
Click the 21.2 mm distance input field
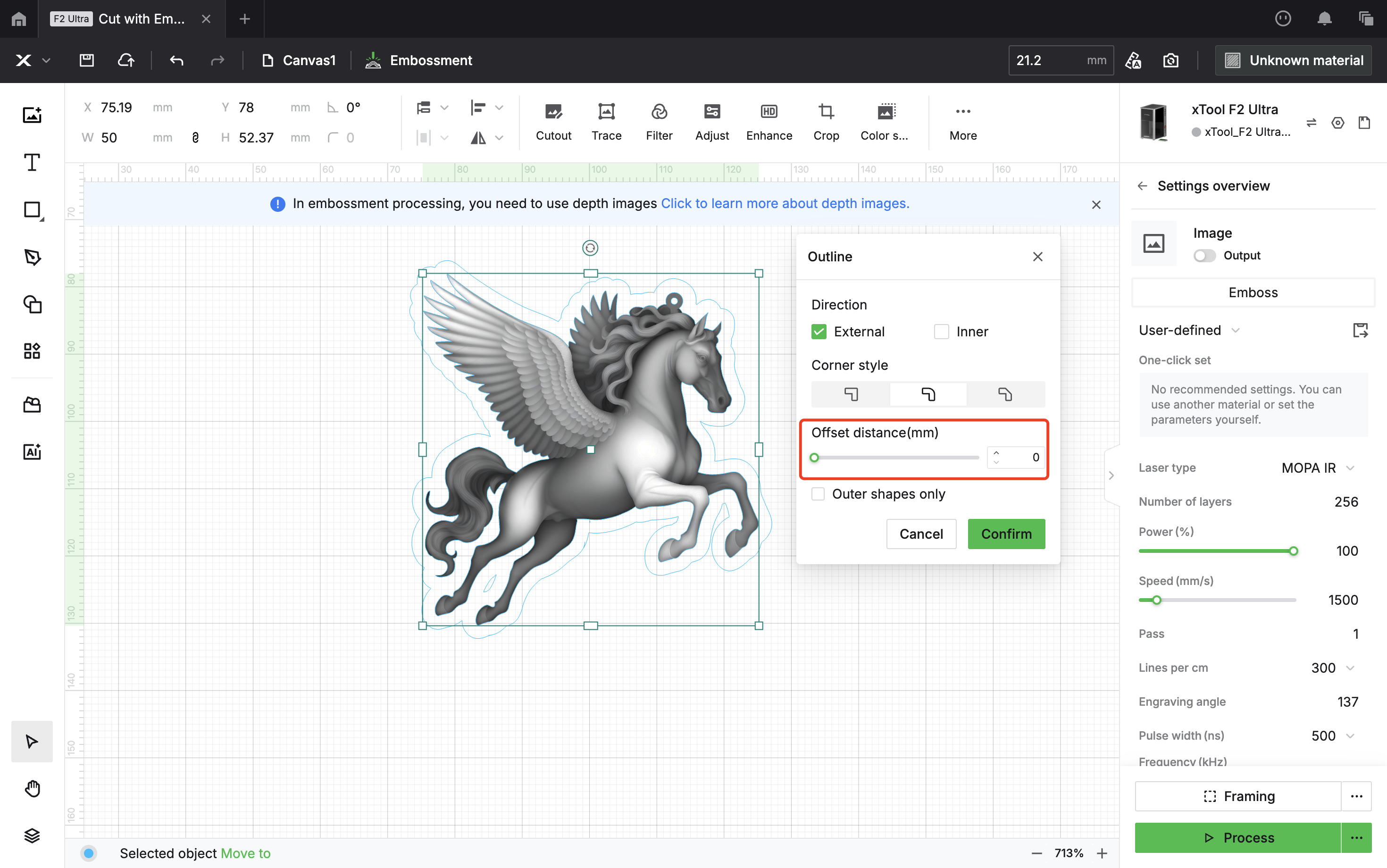[1061, 60]
